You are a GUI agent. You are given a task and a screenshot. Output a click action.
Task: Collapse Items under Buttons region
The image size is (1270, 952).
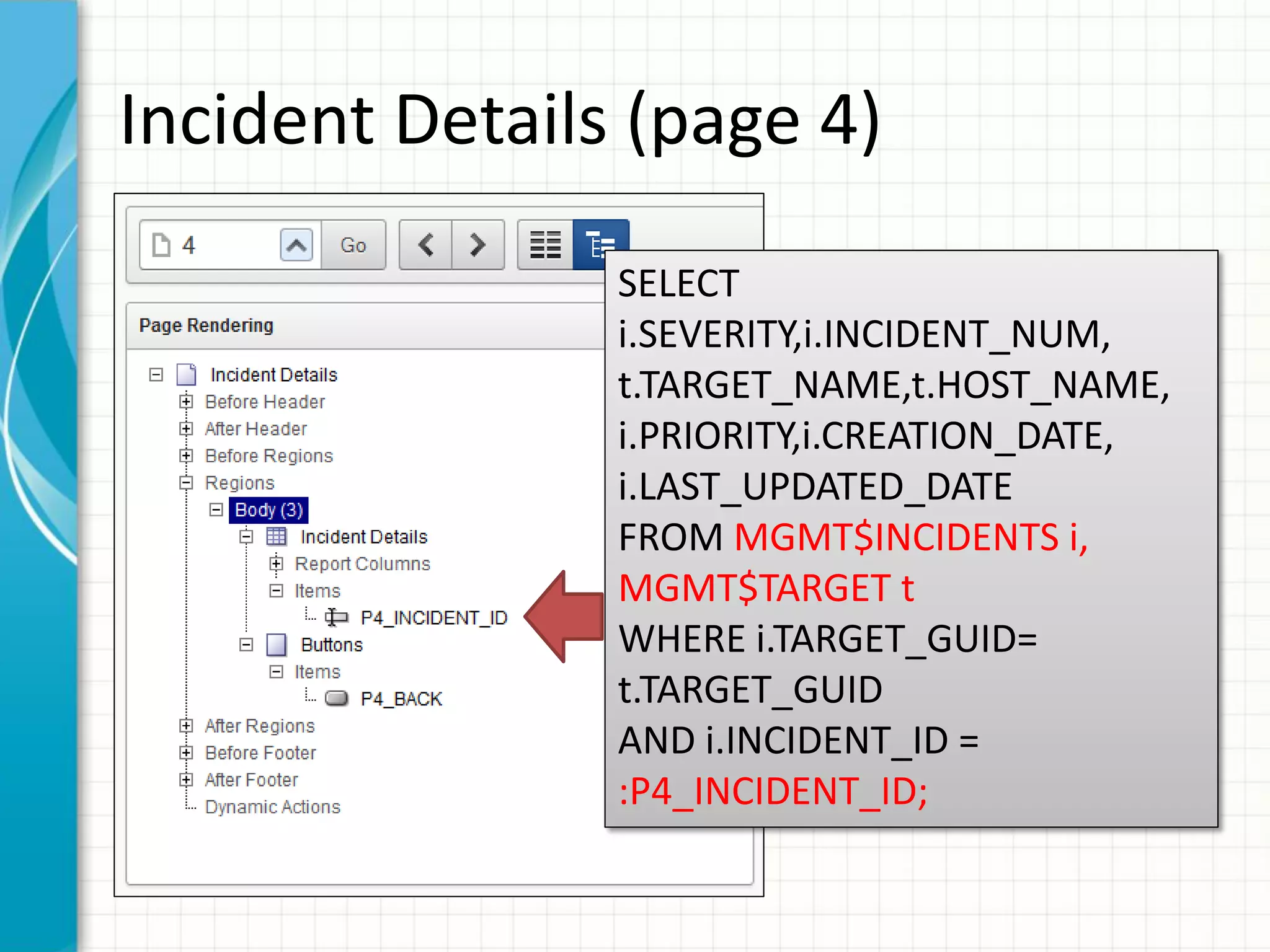coord(276,672)
